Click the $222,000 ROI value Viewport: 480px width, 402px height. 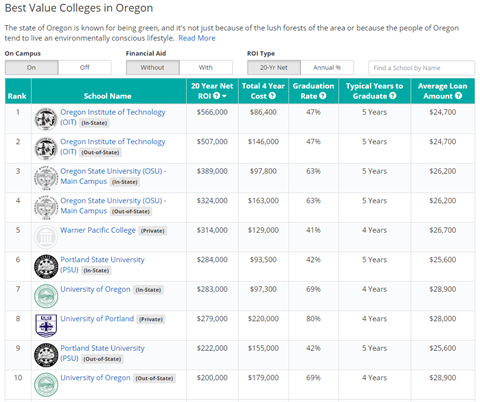click(x=212, y=348)
